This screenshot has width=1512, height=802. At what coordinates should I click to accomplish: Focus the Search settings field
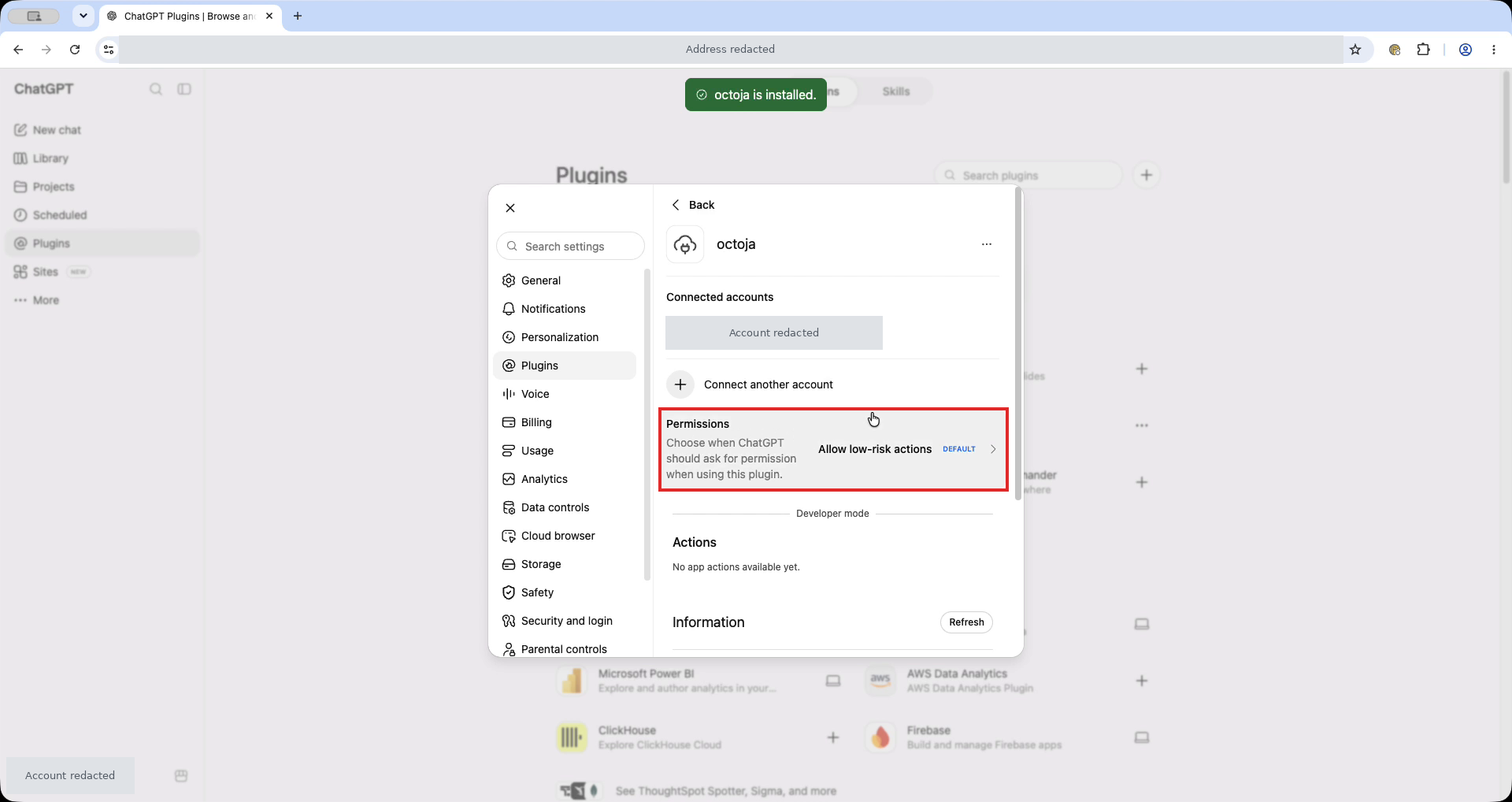[571, 246]
